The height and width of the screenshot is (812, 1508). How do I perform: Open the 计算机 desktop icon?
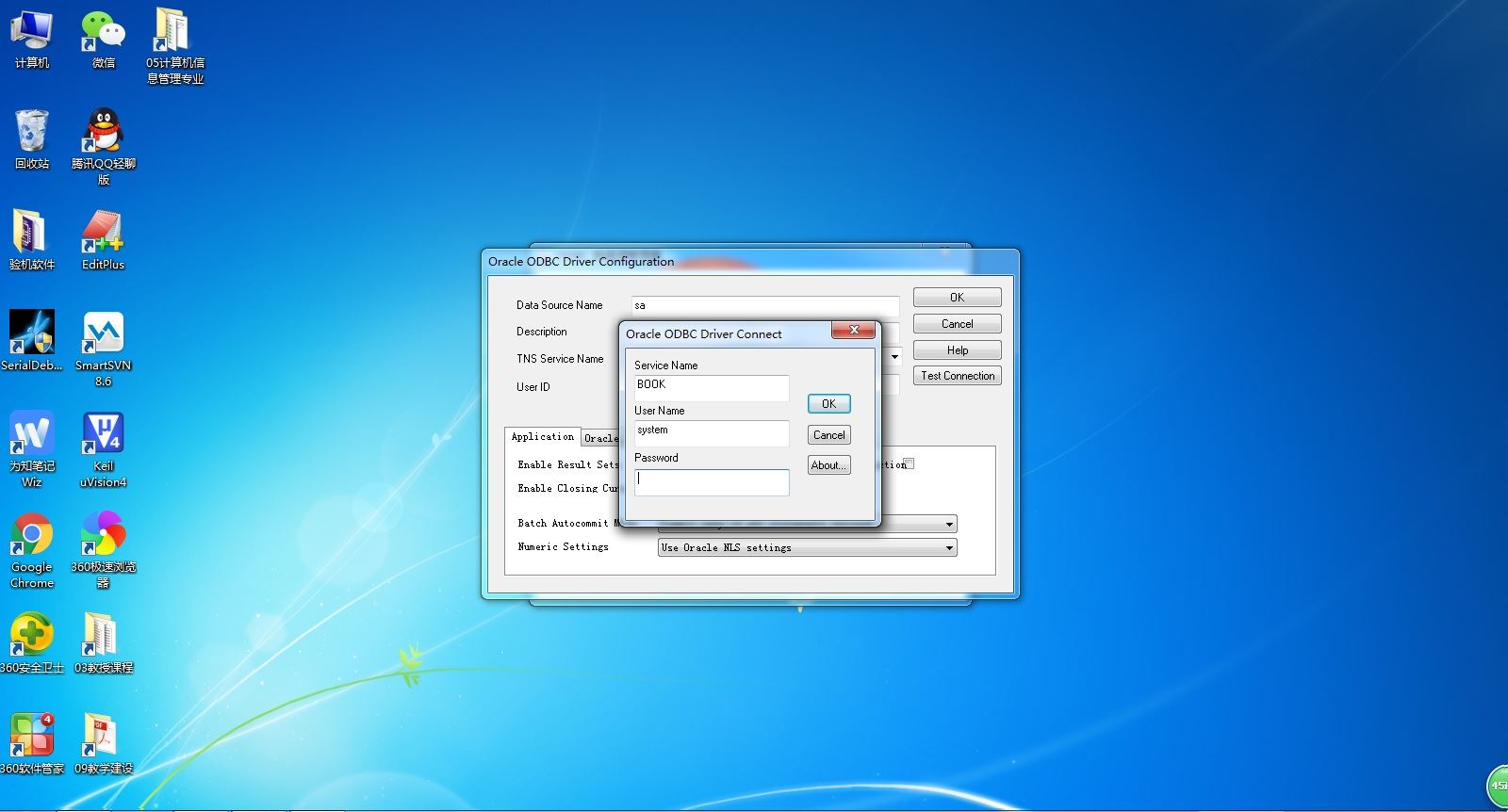[32, 38]
